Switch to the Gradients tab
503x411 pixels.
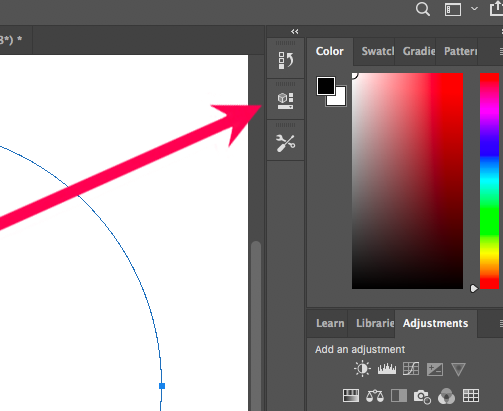click(x=419, y=51)
